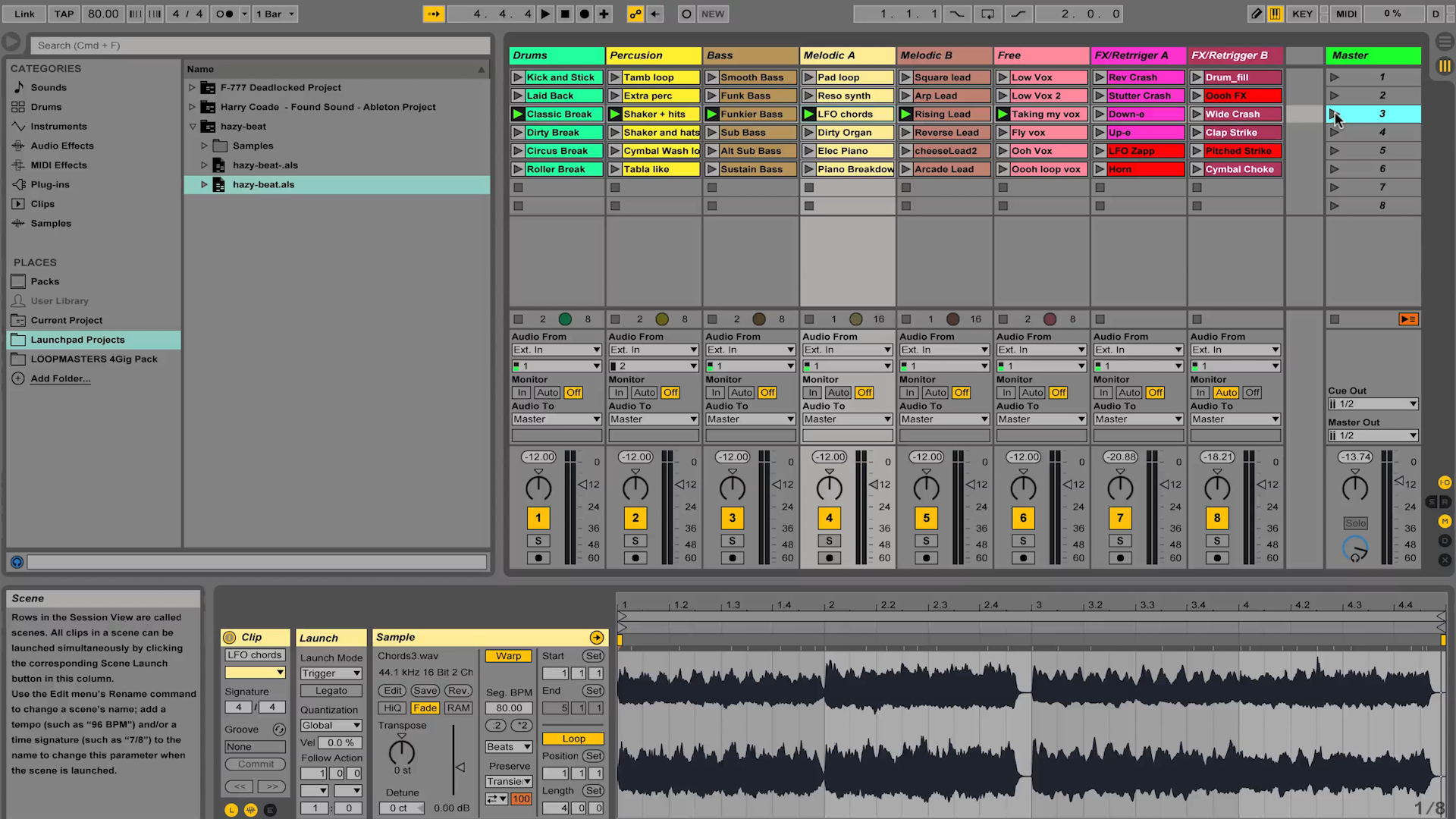The height and width of the screenshot is (819, 1456).
Task: Click the Follow arrow button
Action: tap(434, 14)
